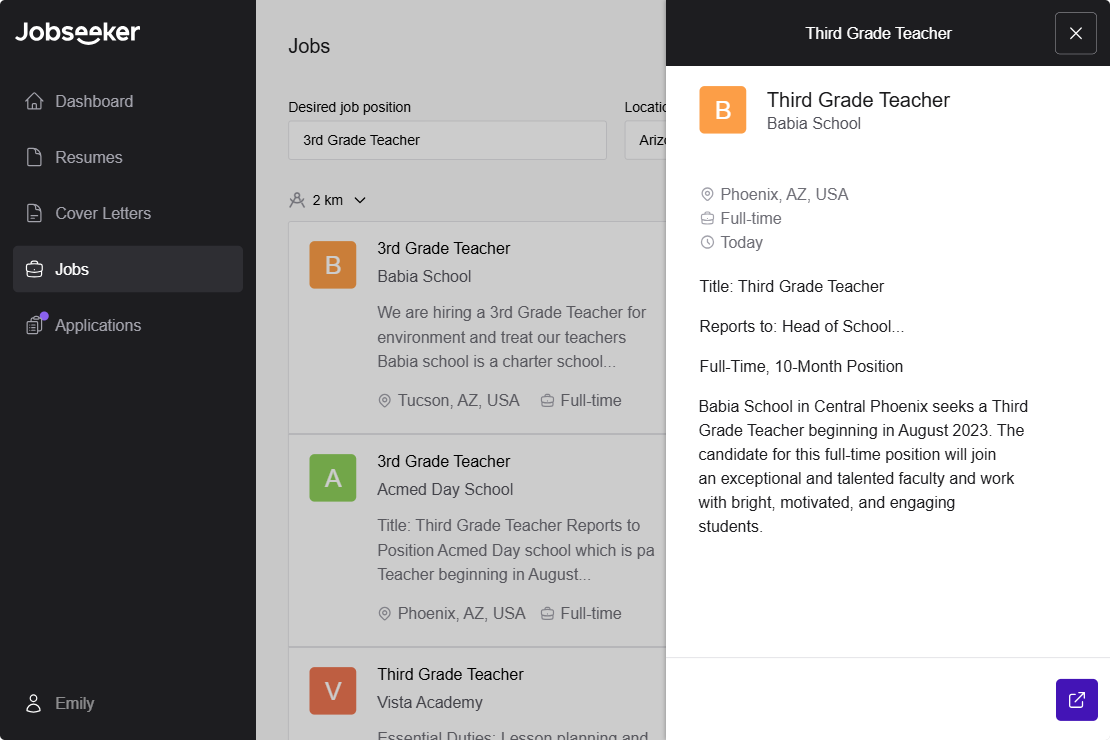Click the Jobs briefcase icon in sidebar
Image resolution: width=1110 pixels, height=740 pixels.
(34, 269)
